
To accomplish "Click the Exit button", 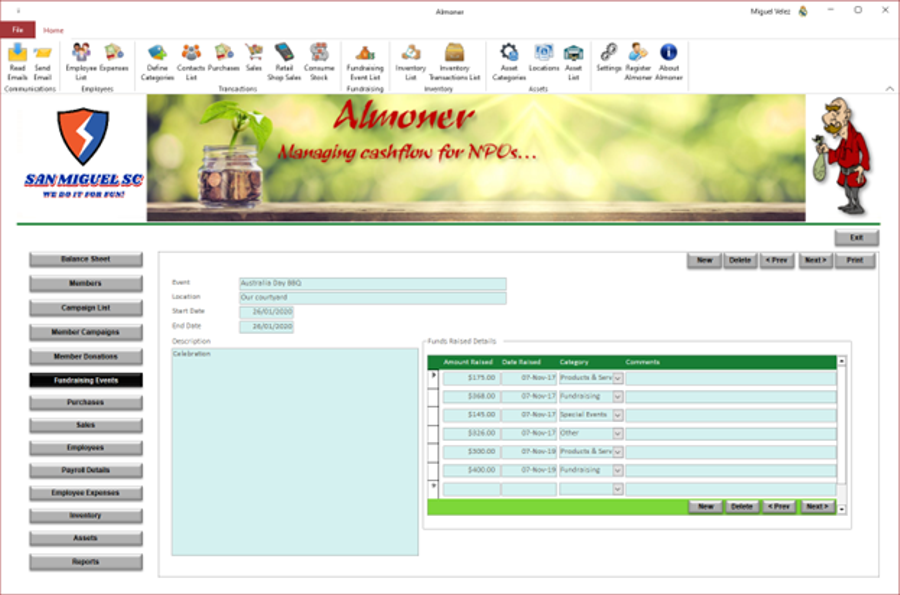I will point(856,238).
